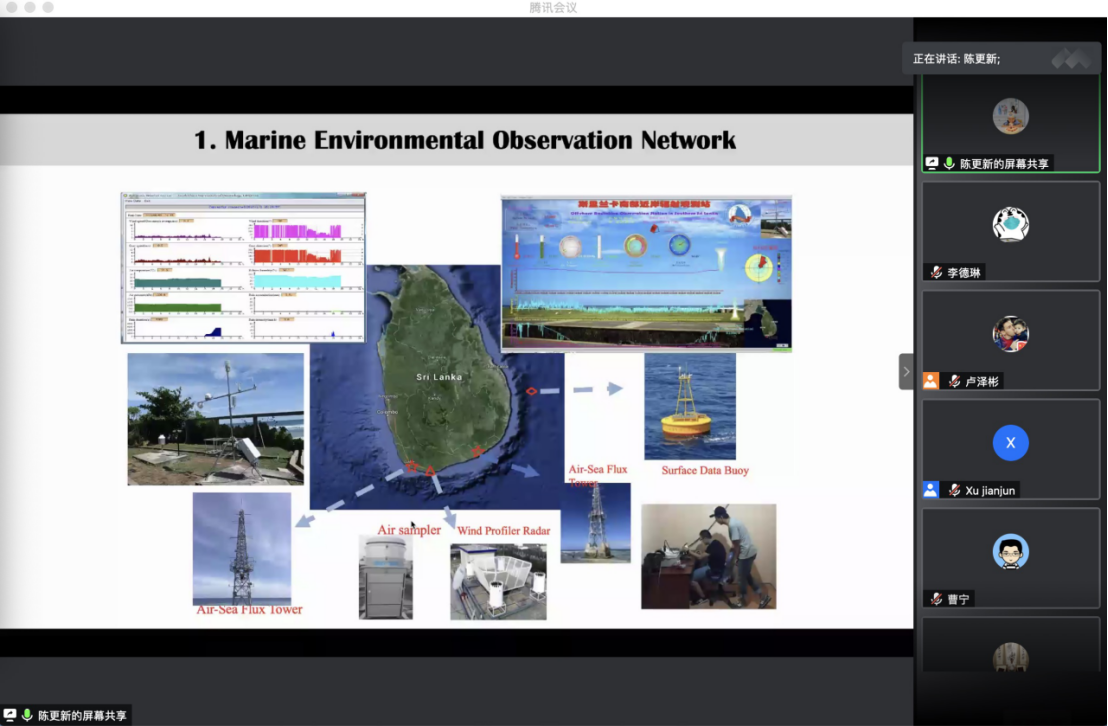Click the 正在讲话: 陈更新 speaking indicator
This screenshot has width=1108, height=726.
(x=956, y=59)
